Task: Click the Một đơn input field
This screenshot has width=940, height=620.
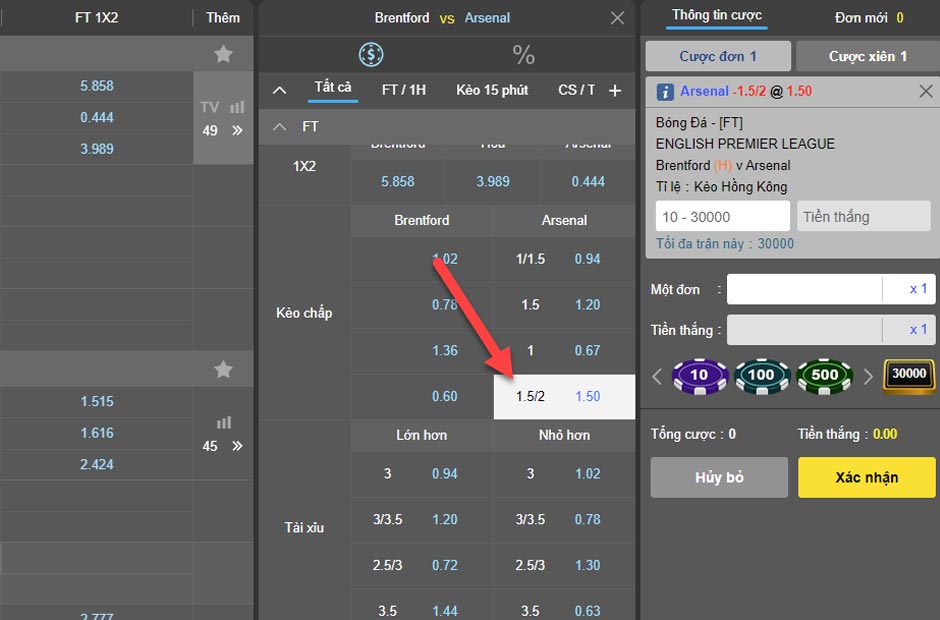Action: (x=805, y=289)
